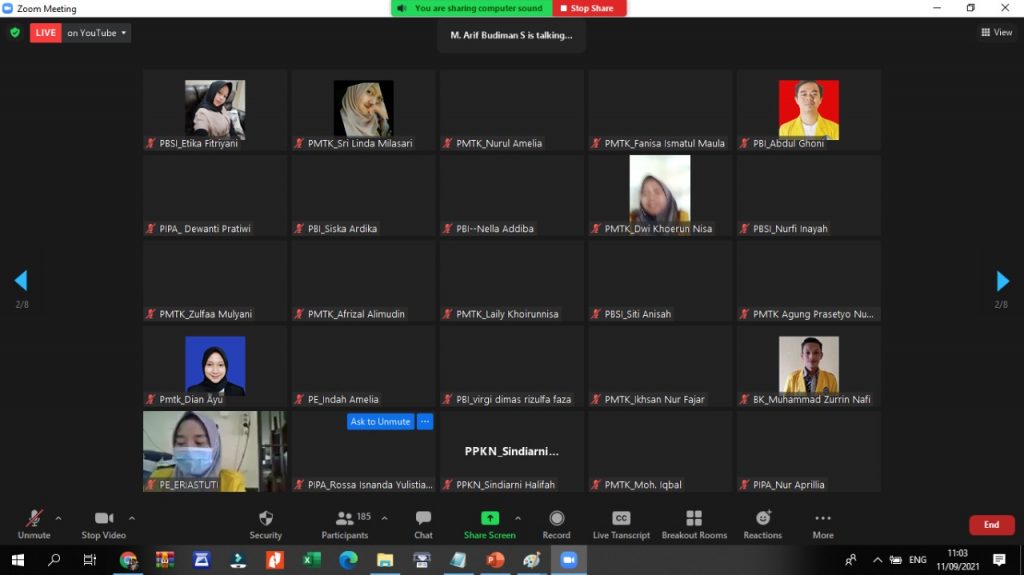The width and height of the screenshot is (1024, 575).
Task: Toggle Stop Video camera
Action: click(x=103, y=519)
